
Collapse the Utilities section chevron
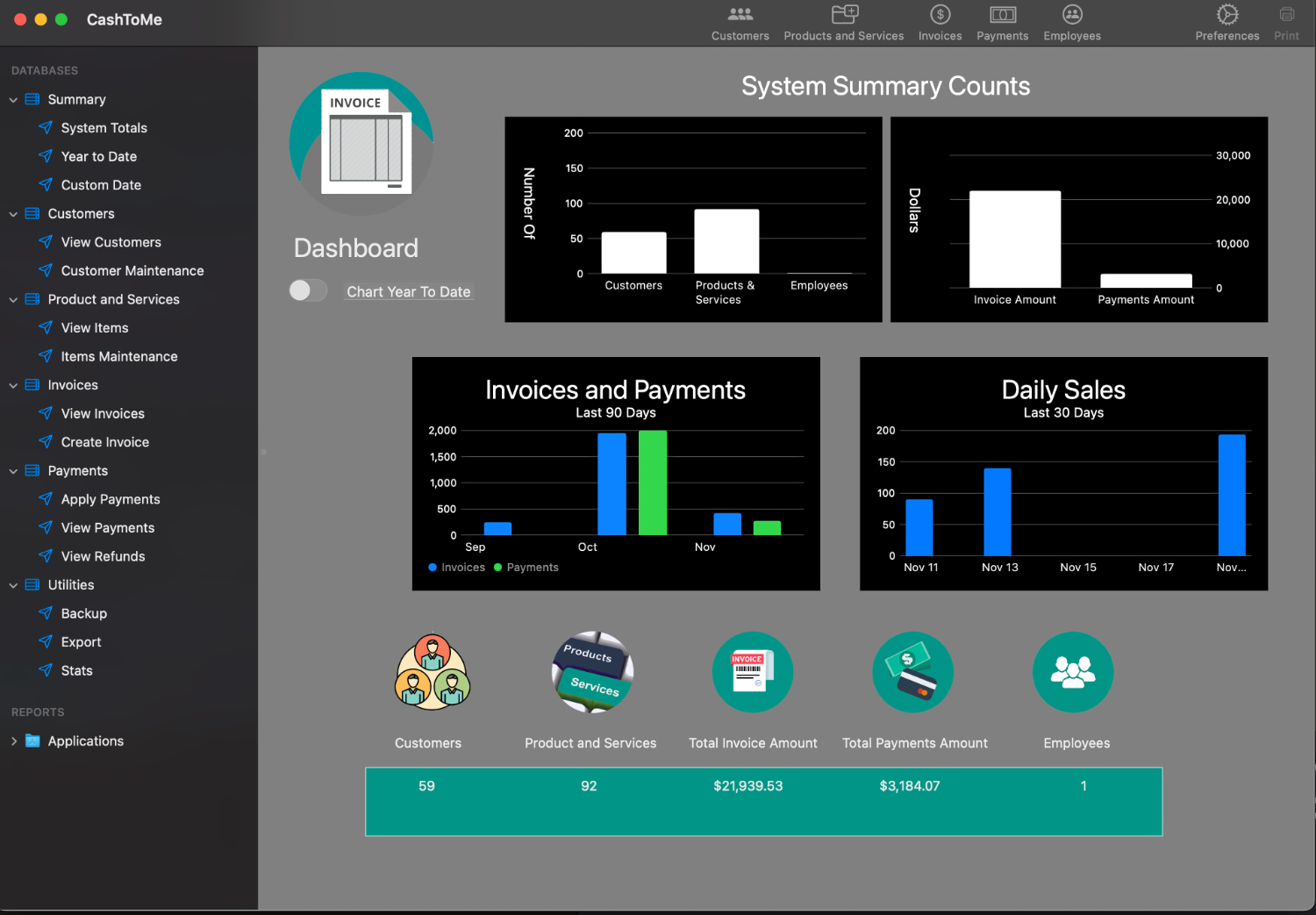[13, 585]
